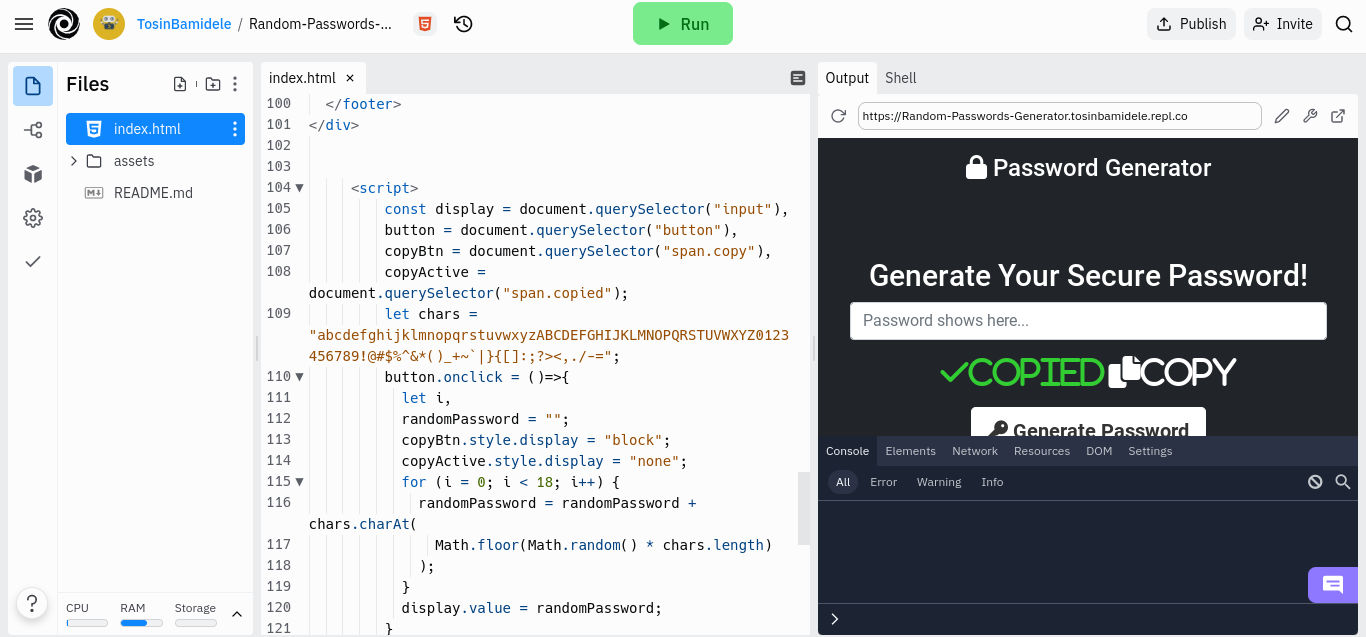
Task: Switch to the Shell tab
Action: [900, 78]
